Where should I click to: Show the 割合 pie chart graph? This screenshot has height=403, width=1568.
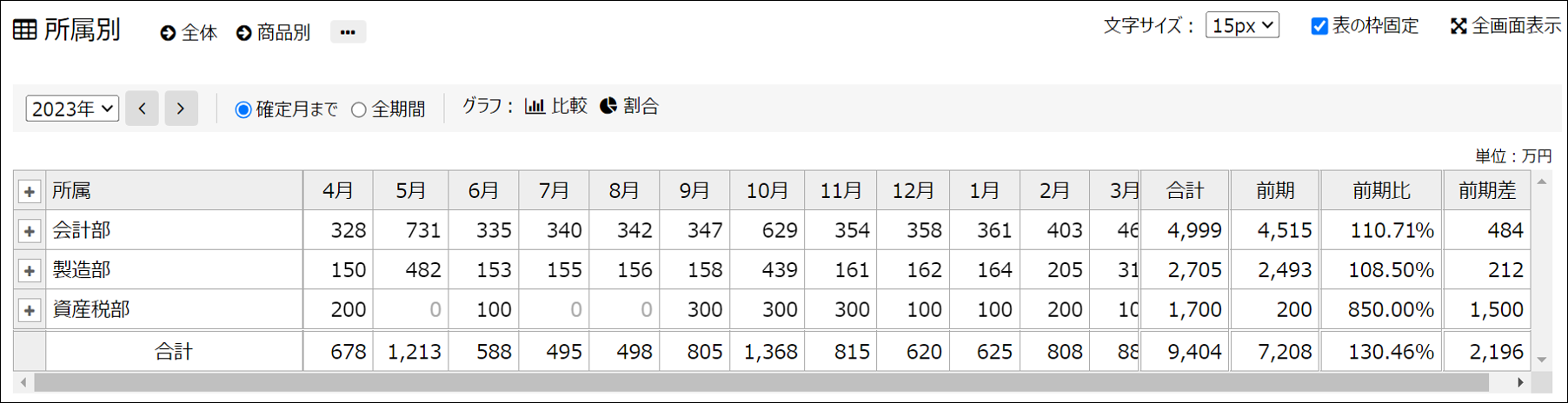[629, 106]
